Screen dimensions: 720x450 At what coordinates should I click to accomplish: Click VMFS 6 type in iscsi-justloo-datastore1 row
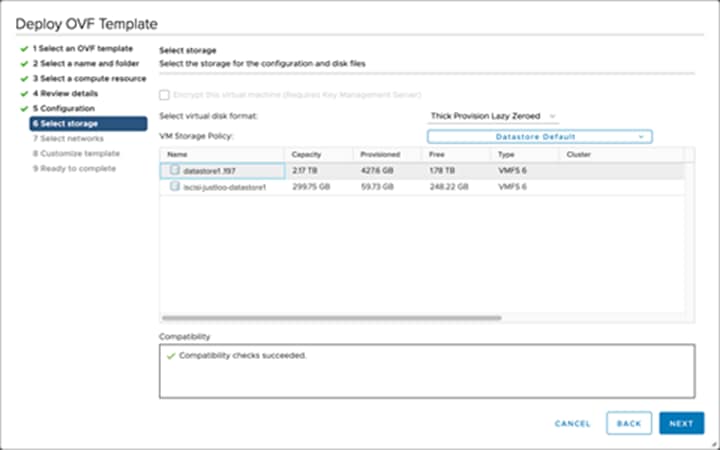click(512, 187)
